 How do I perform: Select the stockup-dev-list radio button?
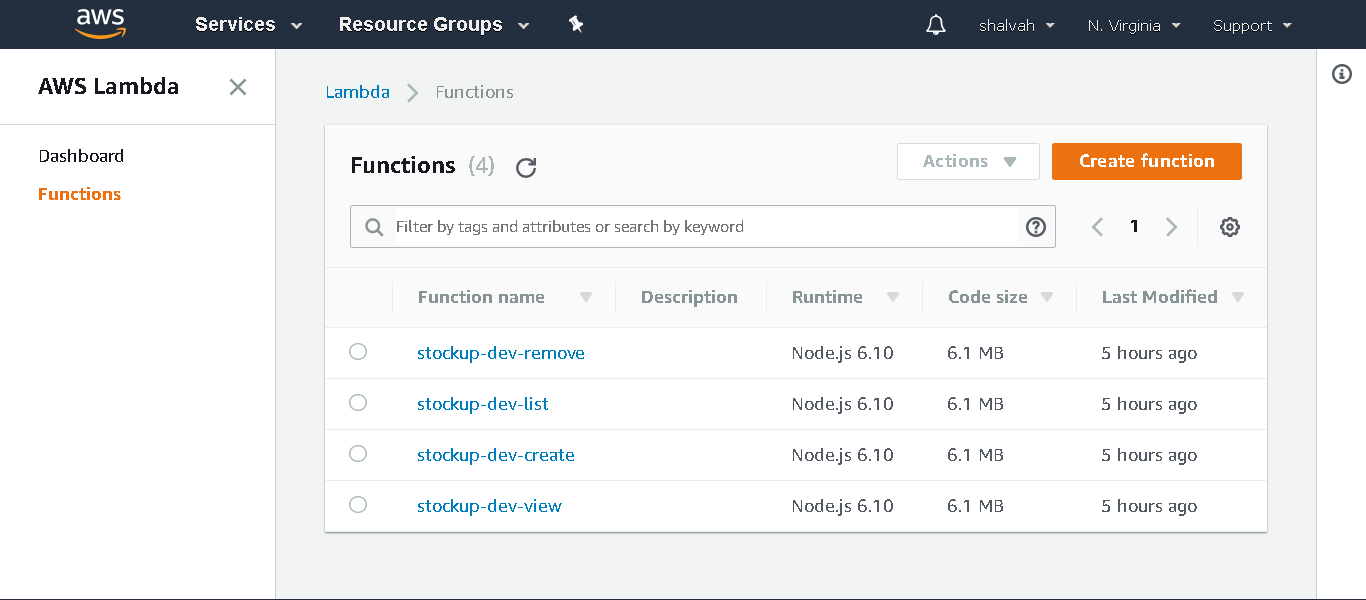pos(358,403)
